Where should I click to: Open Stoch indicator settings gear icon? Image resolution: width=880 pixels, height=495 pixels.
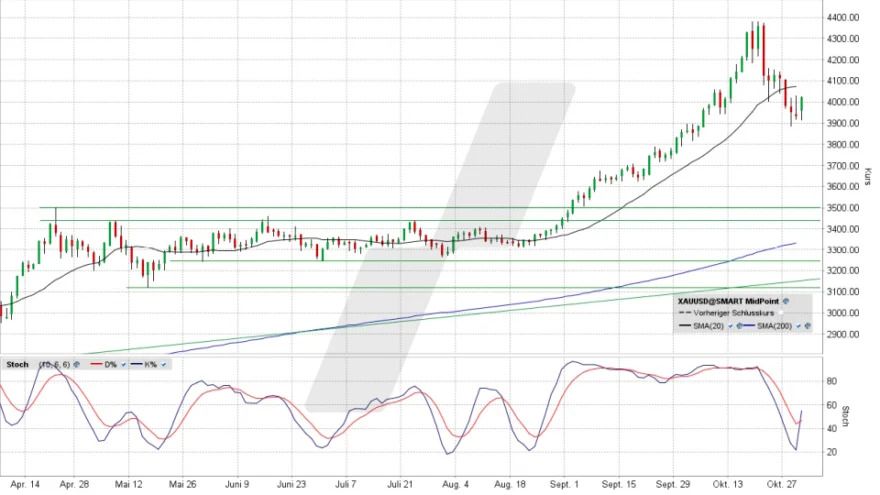[x=76, y=364]
